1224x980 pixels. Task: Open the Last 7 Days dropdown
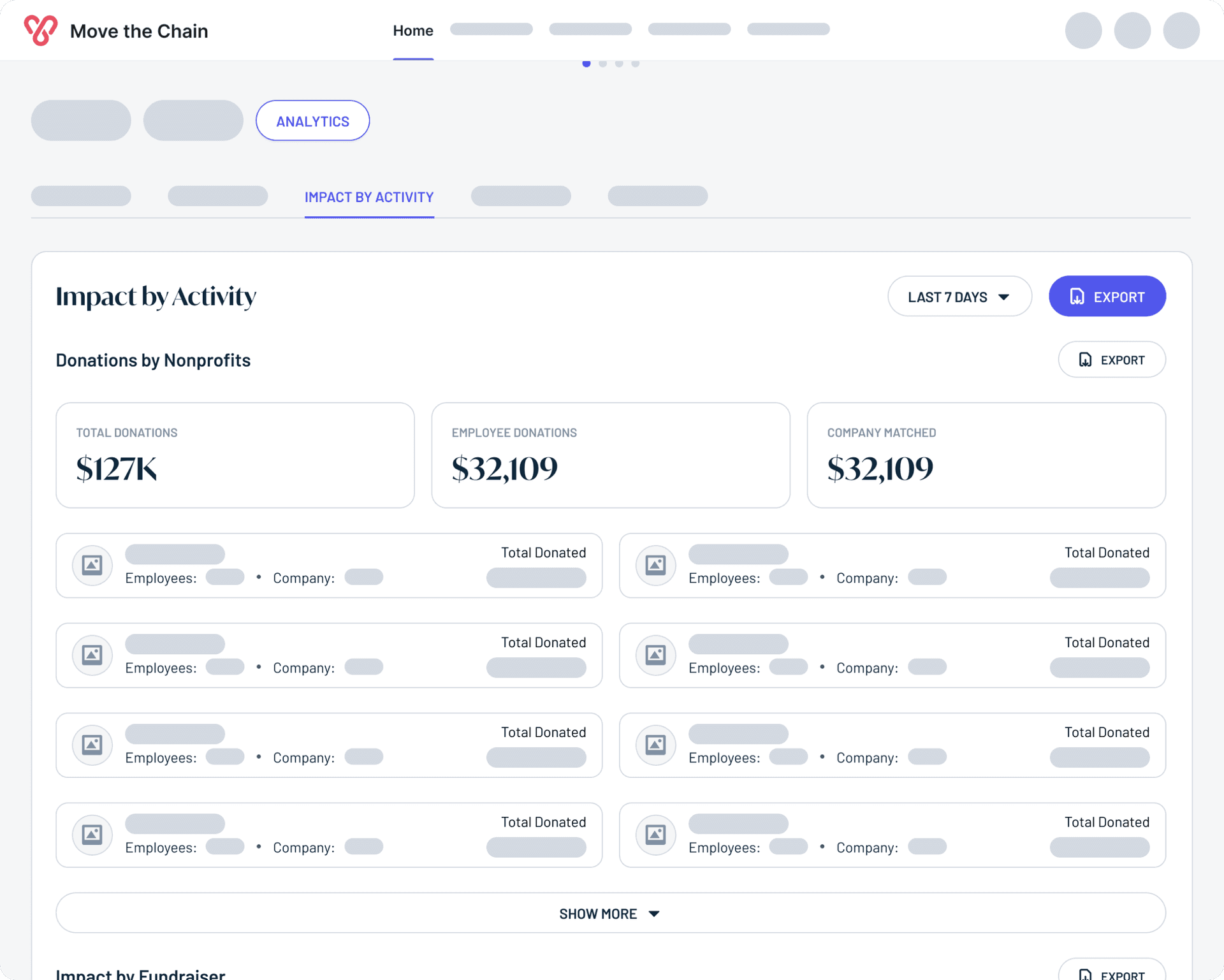pyautogui.click(x=959, y=296)
